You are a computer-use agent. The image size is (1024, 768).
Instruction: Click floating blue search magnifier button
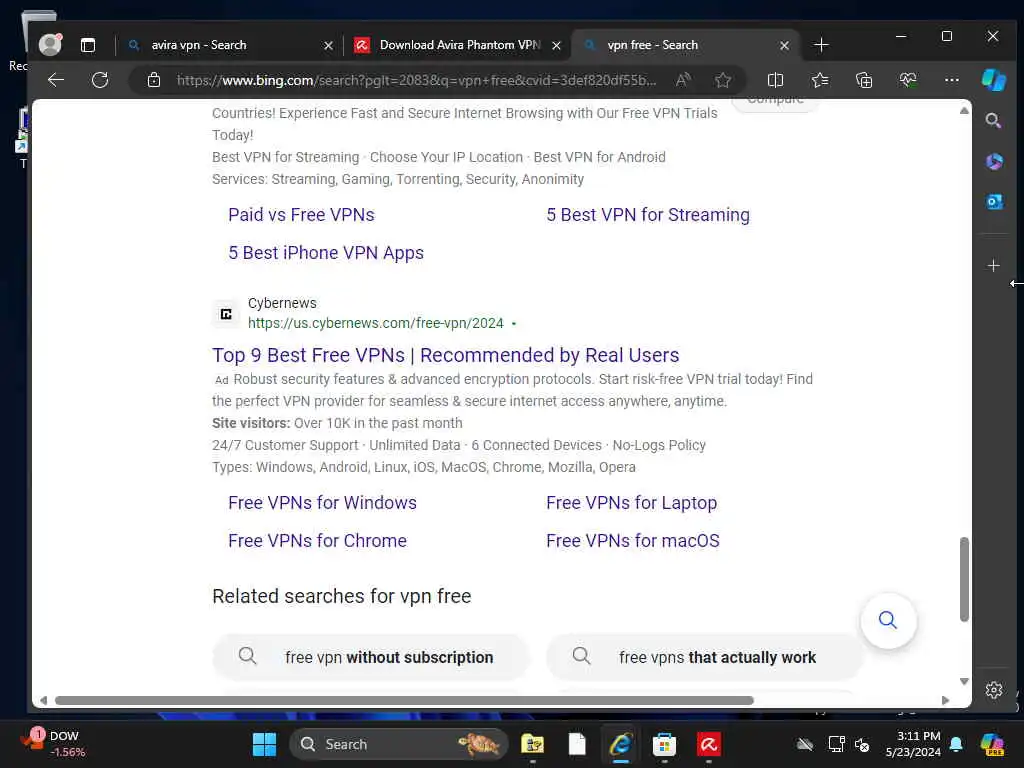pos(888,620)
